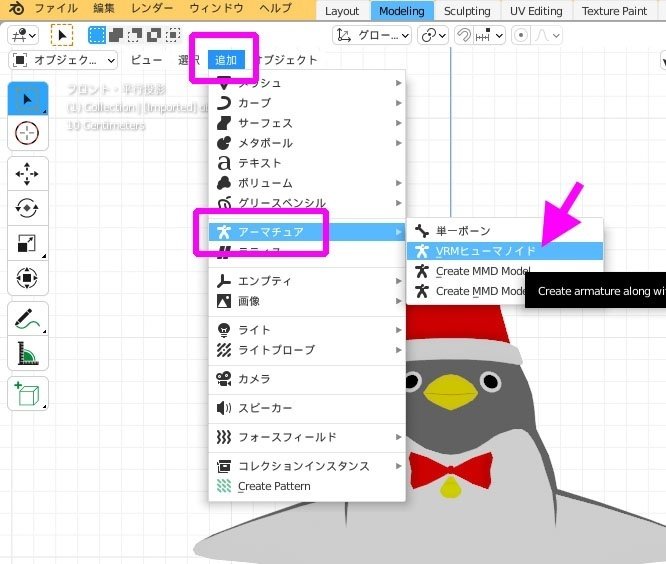
Task: Expand the メタボール submenu
Action: pos(307,143)
